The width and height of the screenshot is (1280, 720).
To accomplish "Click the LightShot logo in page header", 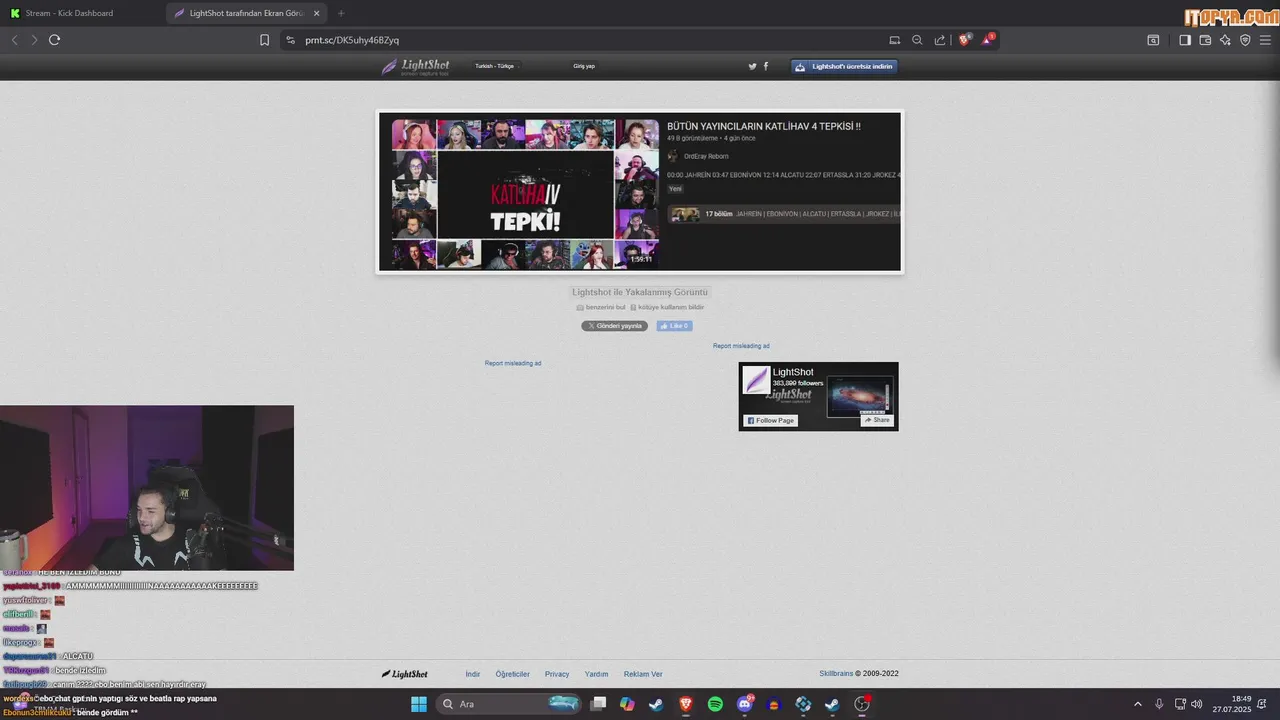I will (x=415, y=67).
